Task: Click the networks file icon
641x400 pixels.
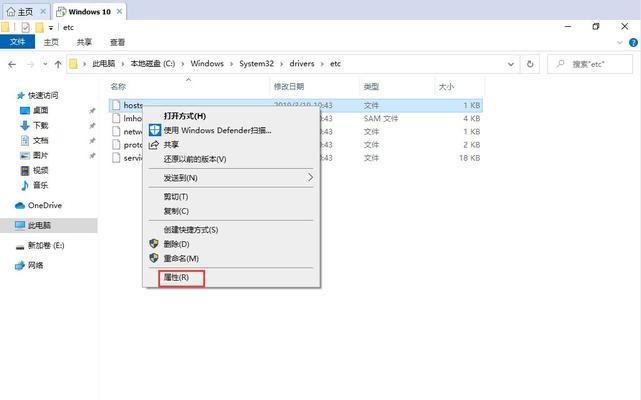Action: [x=116, y=131]
